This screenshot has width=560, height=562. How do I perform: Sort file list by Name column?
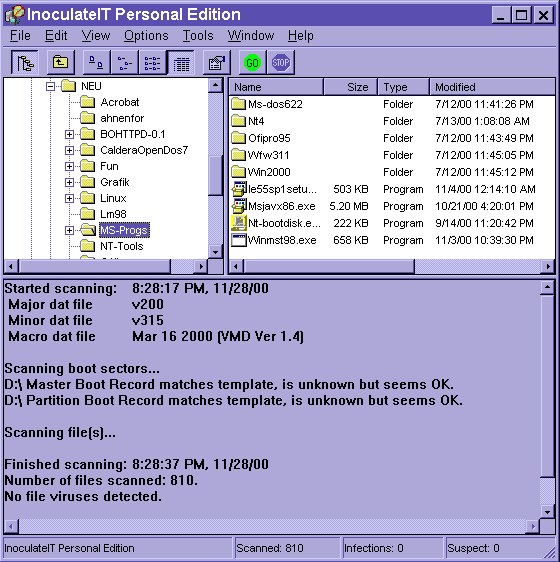[x=276, y=87]
